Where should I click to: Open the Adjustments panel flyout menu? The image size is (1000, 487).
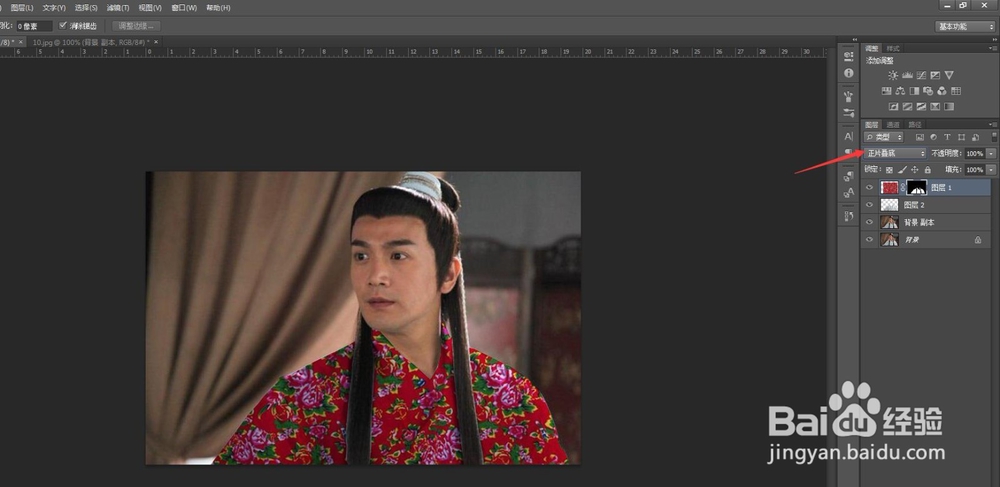click(993, 48)
